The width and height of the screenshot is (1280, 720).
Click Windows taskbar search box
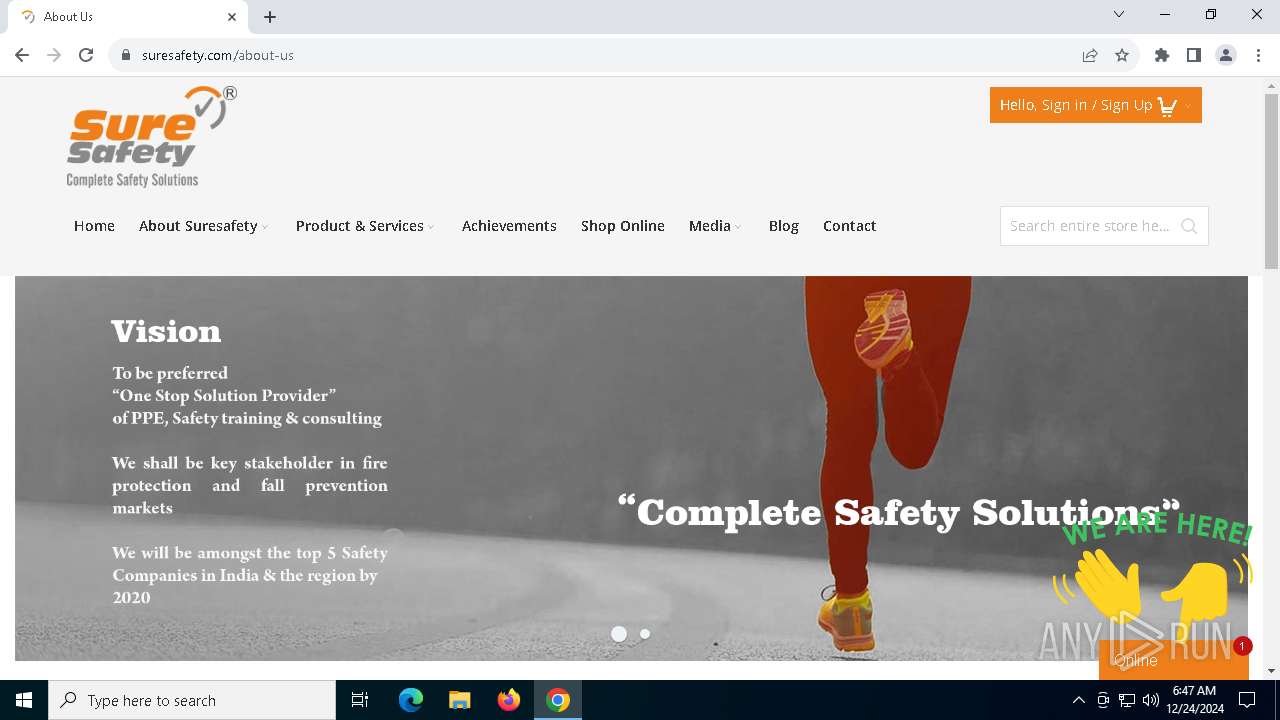[192, 700]
